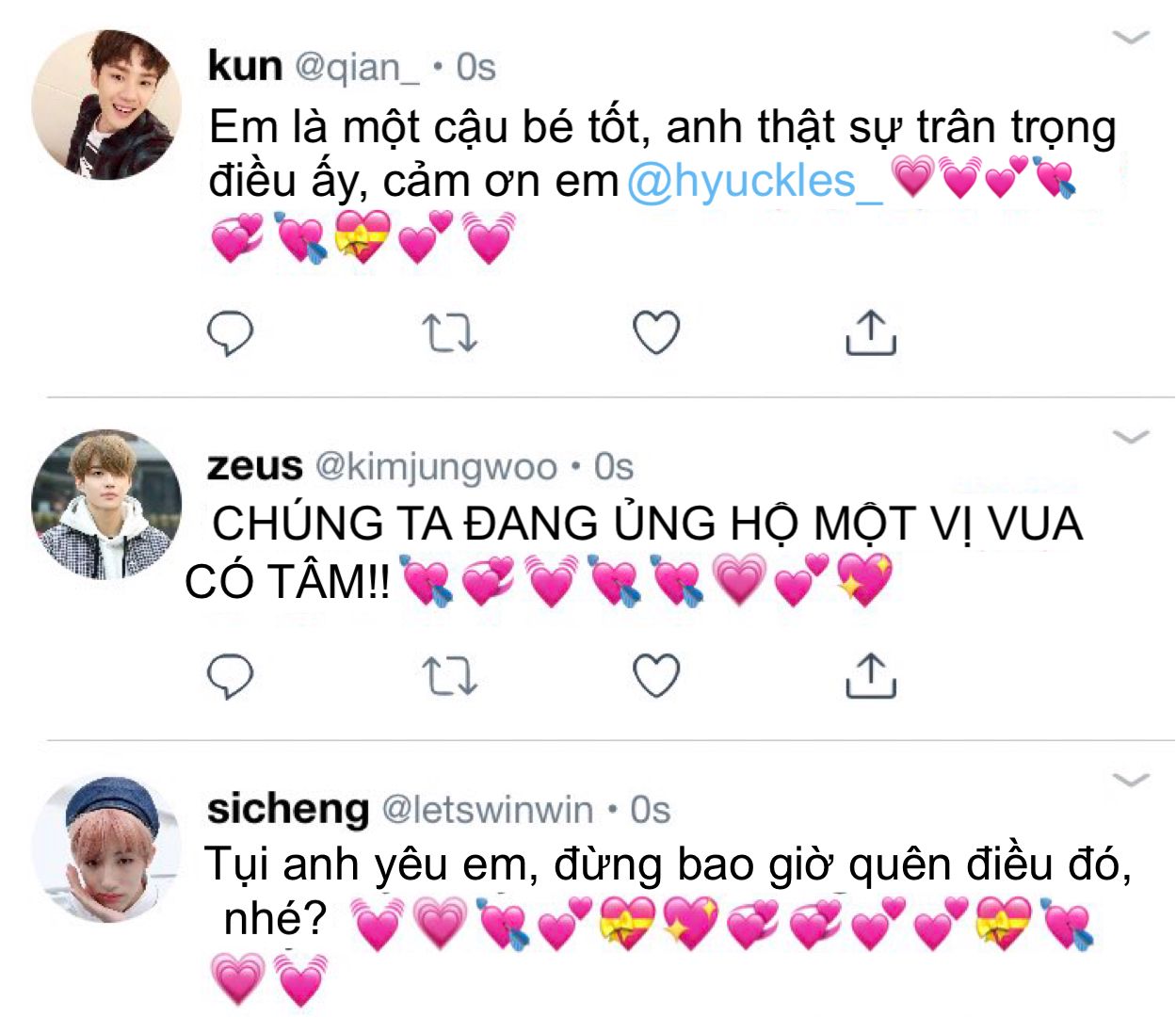Open options chevron on zeus's tweet
Screen dimensions: 1176x1017
tap(1131, 437)
